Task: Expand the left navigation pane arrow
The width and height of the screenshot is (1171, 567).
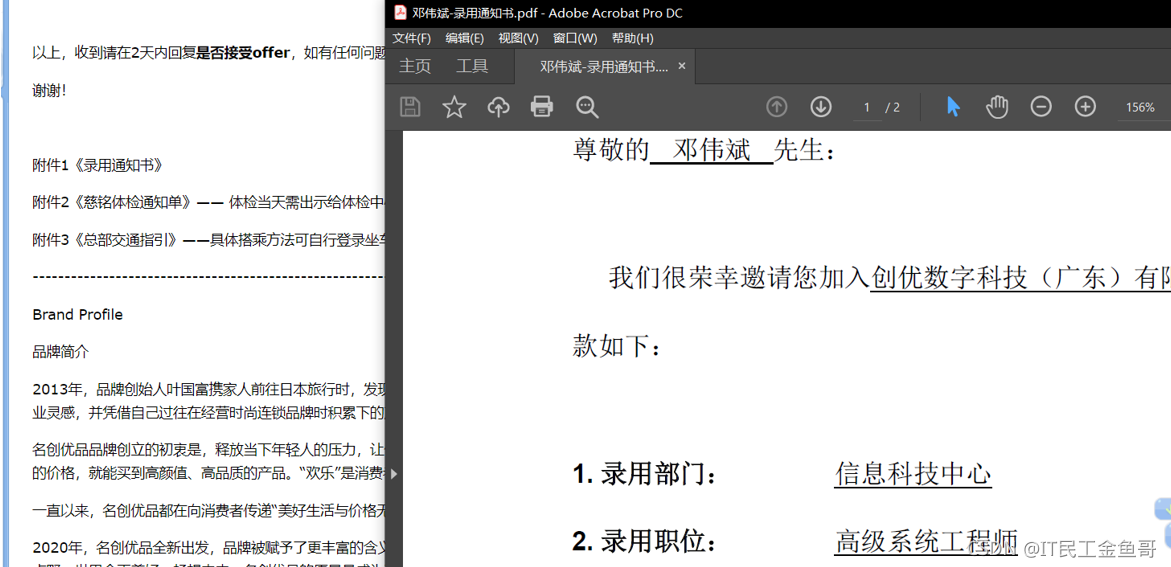Action: click(x=394, y=473)
